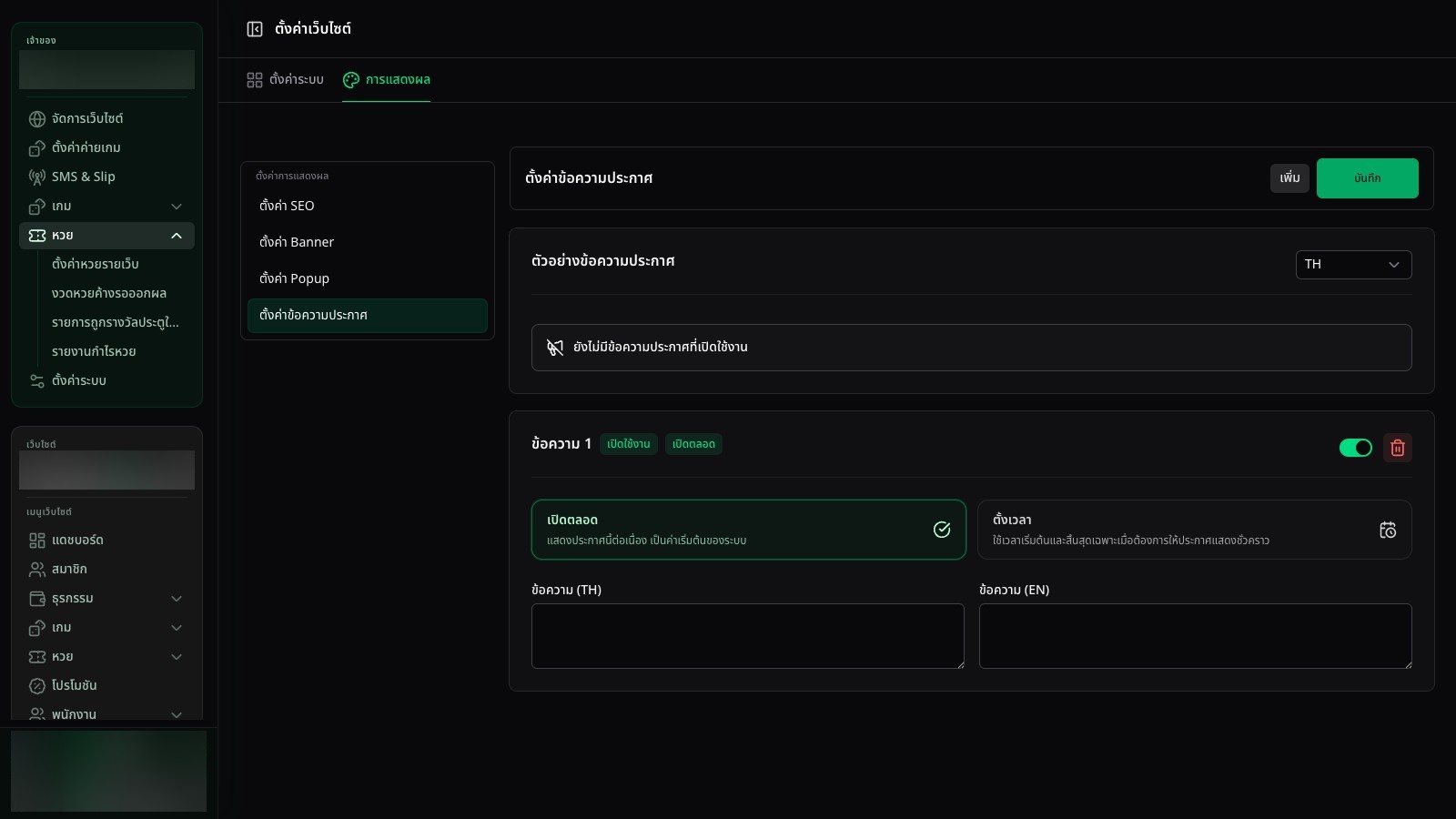Click the โปรโมชัน promotion badge icon

pyautogui.click(x=37, y=686)
